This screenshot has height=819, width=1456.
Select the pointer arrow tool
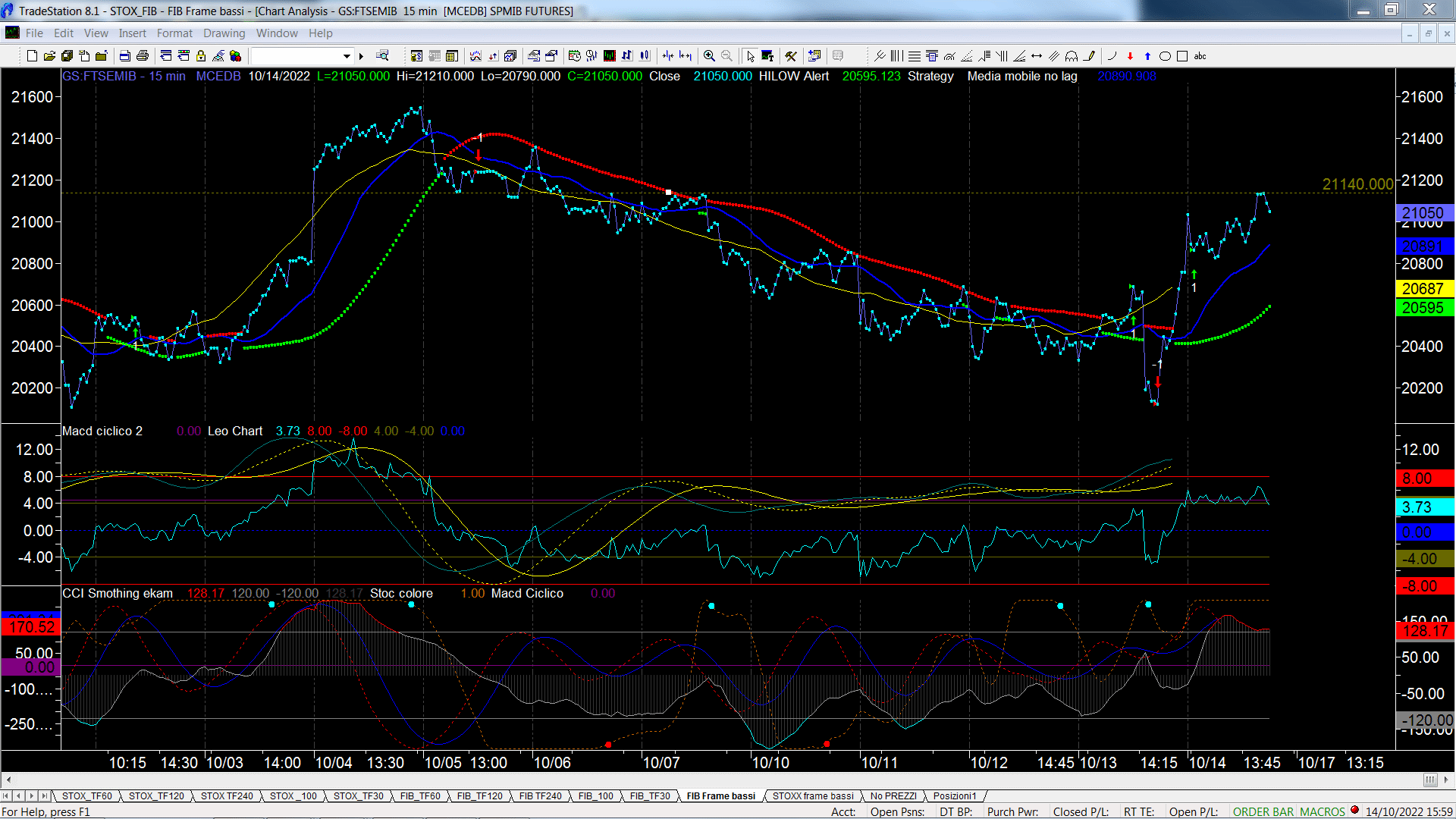750,56
